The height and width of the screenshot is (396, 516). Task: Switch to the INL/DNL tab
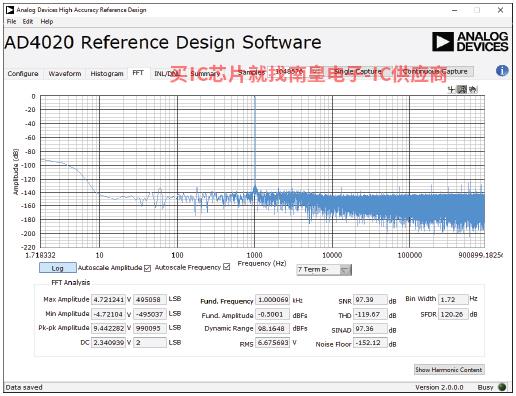tap(166, 73)
